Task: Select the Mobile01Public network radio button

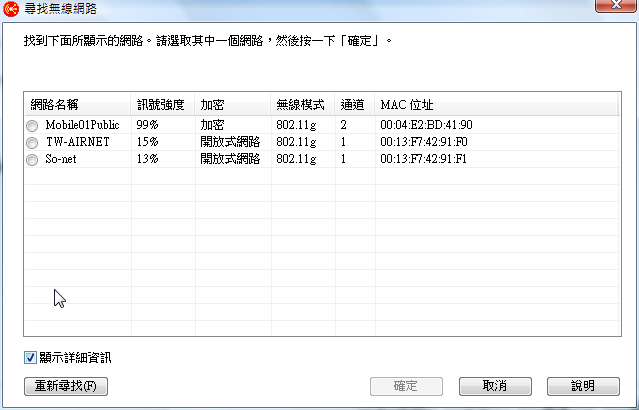Action: point(32,126)
